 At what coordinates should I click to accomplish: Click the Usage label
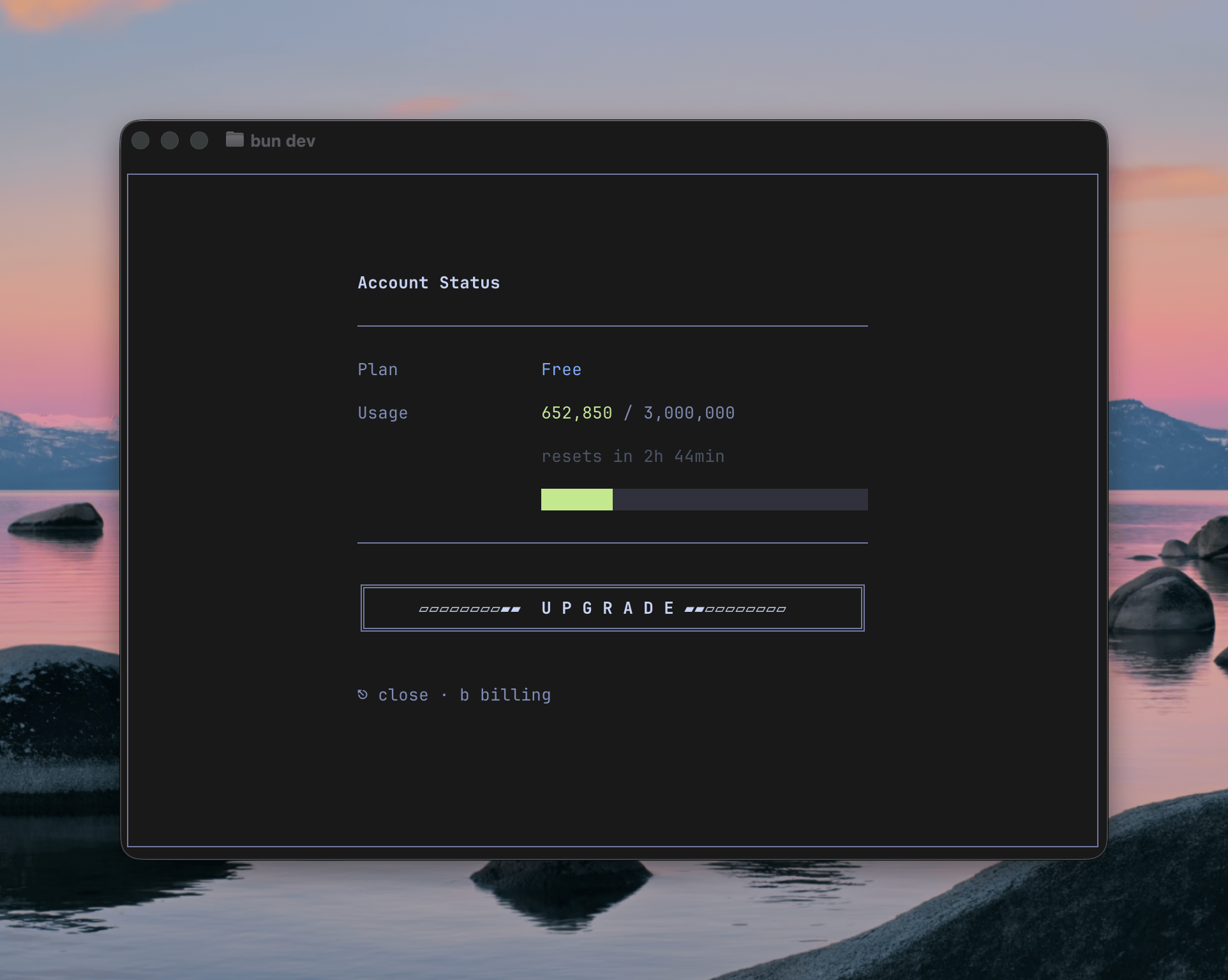pos(383,413)
